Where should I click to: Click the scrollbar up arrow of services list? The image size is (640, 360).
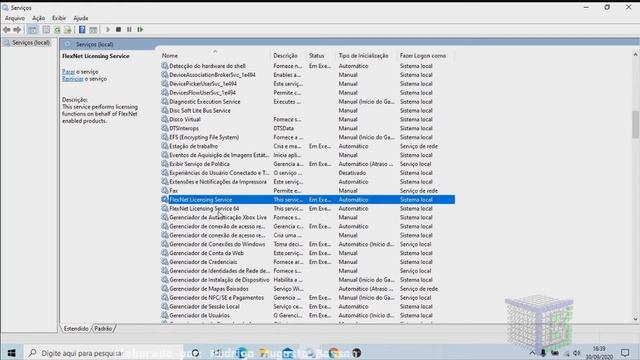click(636, 54)
